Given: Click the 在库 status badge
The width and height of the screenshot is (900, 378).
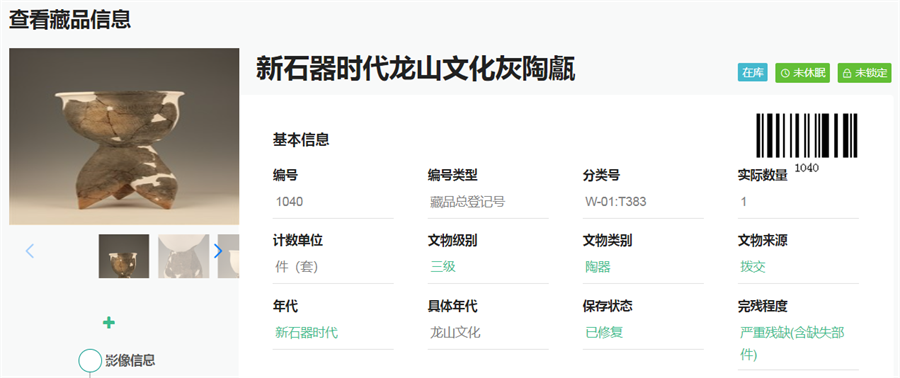Looking at the screenshot, I should point(752,73).
